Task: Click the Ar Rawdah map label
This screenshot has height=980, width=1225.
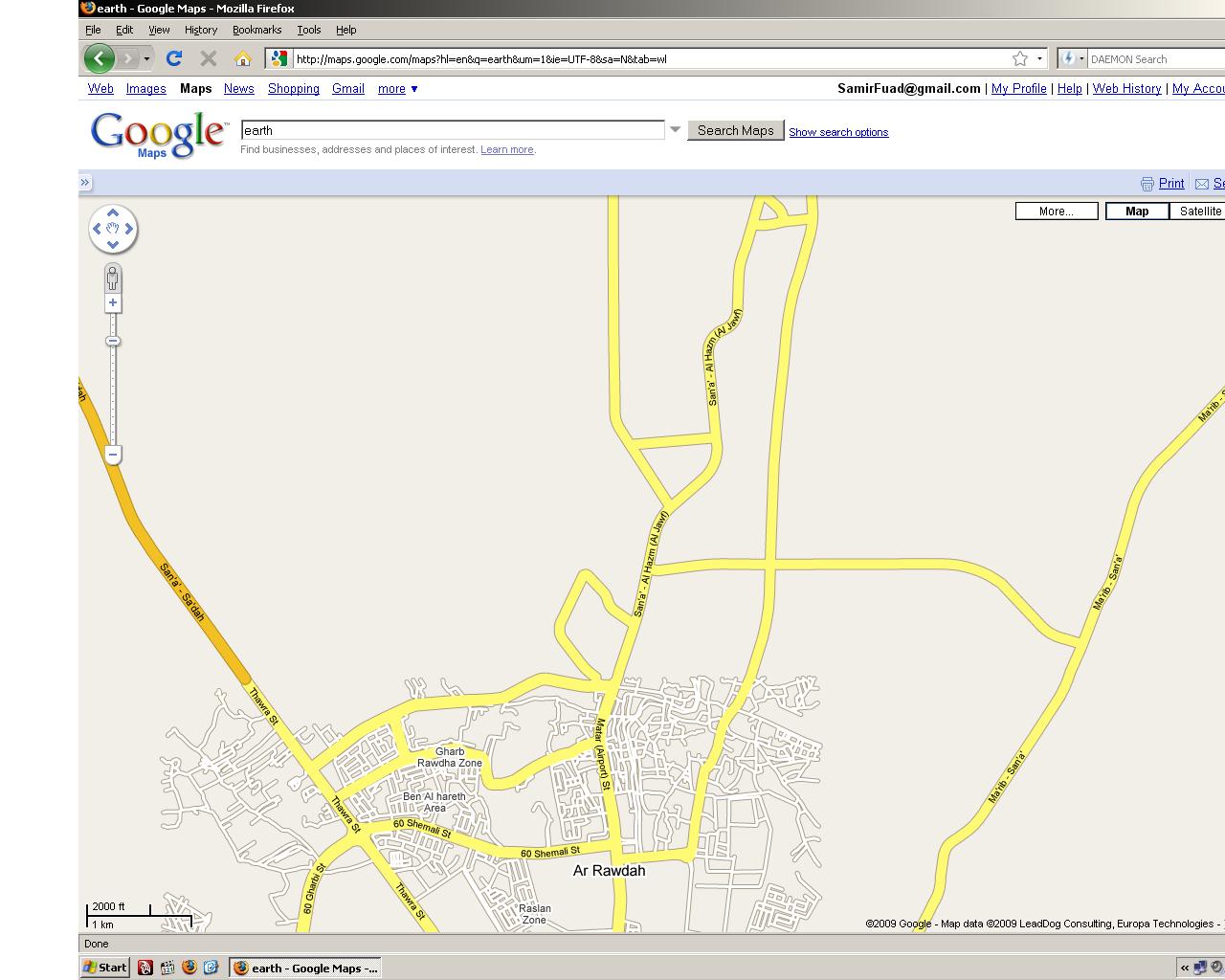Action: [x=609, y=871]
